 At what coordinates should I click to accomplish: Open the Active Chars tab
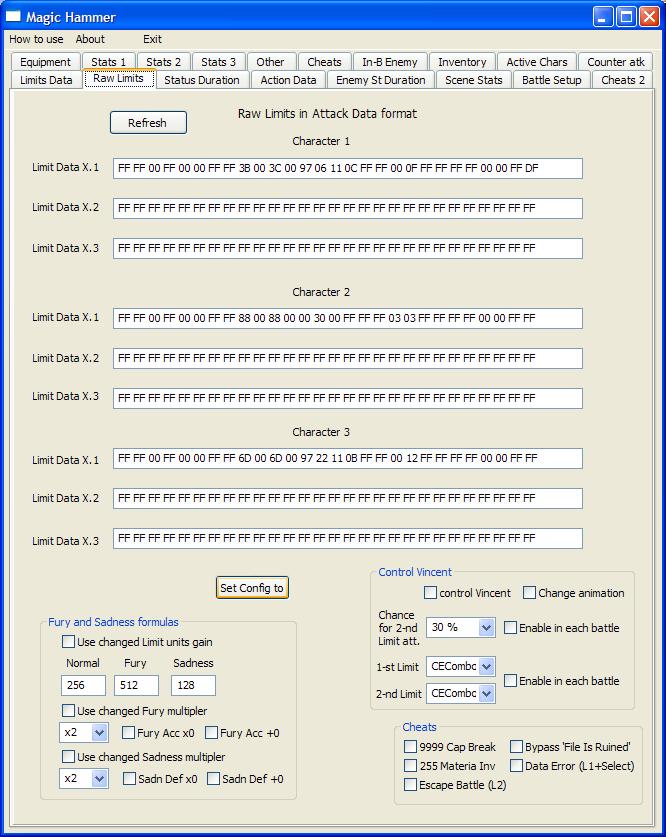537,62
